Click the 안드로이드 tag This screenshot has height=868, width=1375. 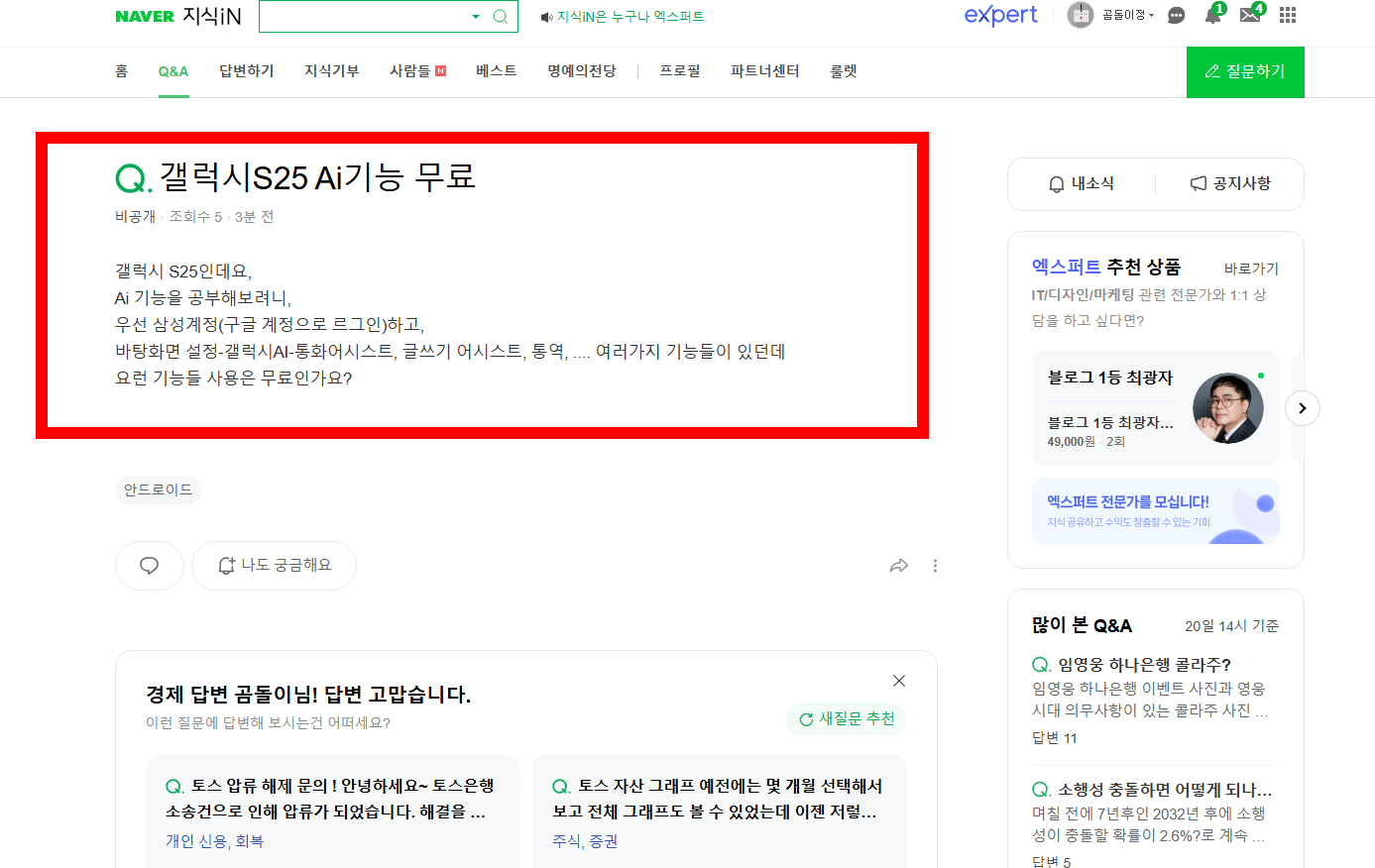(x=159, y=490)
